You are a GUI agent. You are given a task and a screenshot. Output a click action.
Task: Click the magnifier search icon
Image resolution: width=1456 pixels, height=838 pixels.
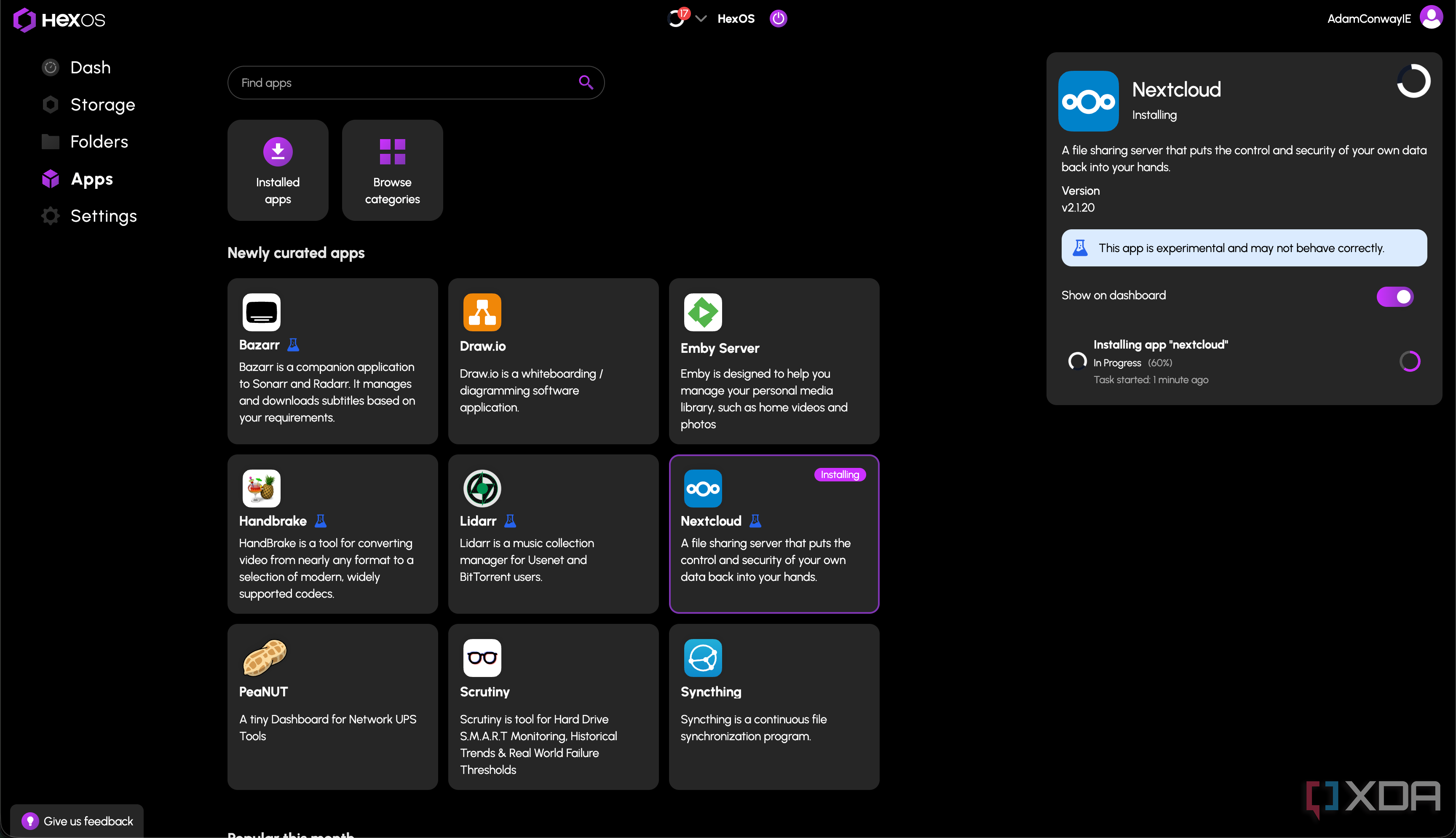[585, 82]
